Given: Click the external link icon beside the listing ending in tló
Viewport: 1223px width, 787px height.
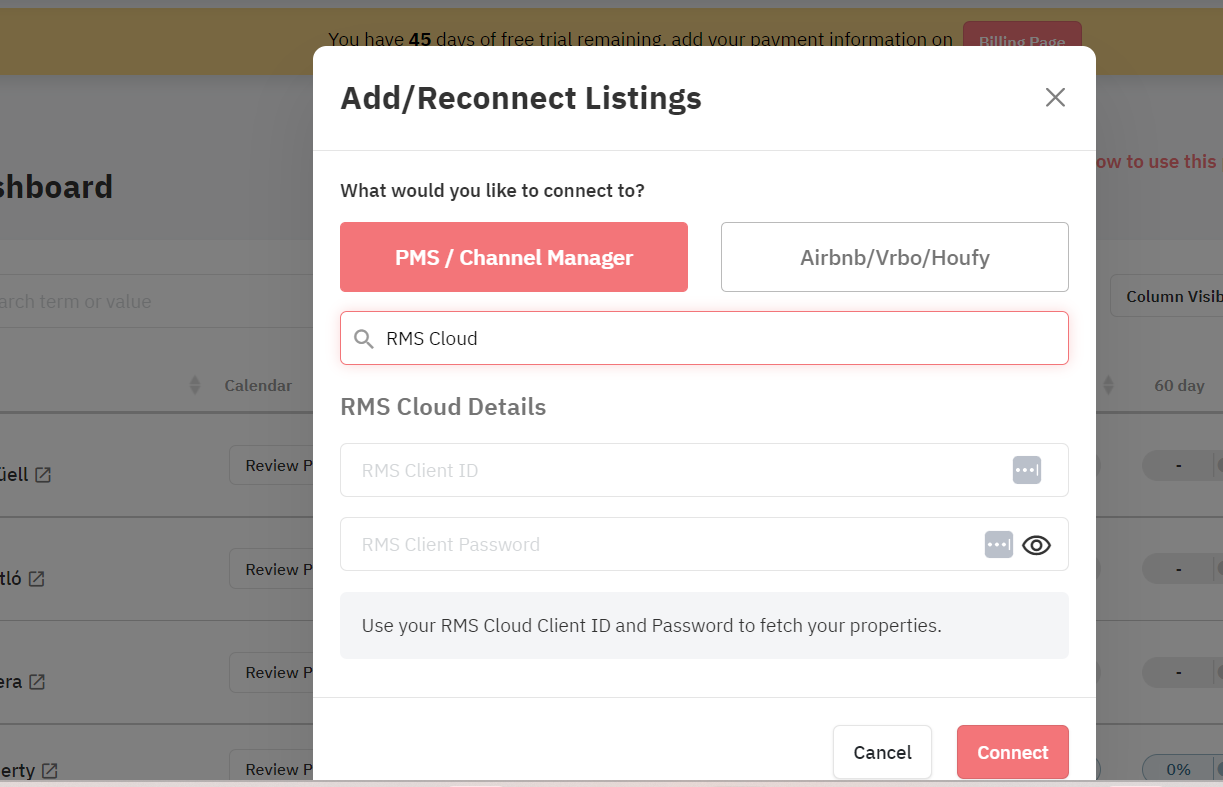Looking at the screenshot, I should coord(35,579).
